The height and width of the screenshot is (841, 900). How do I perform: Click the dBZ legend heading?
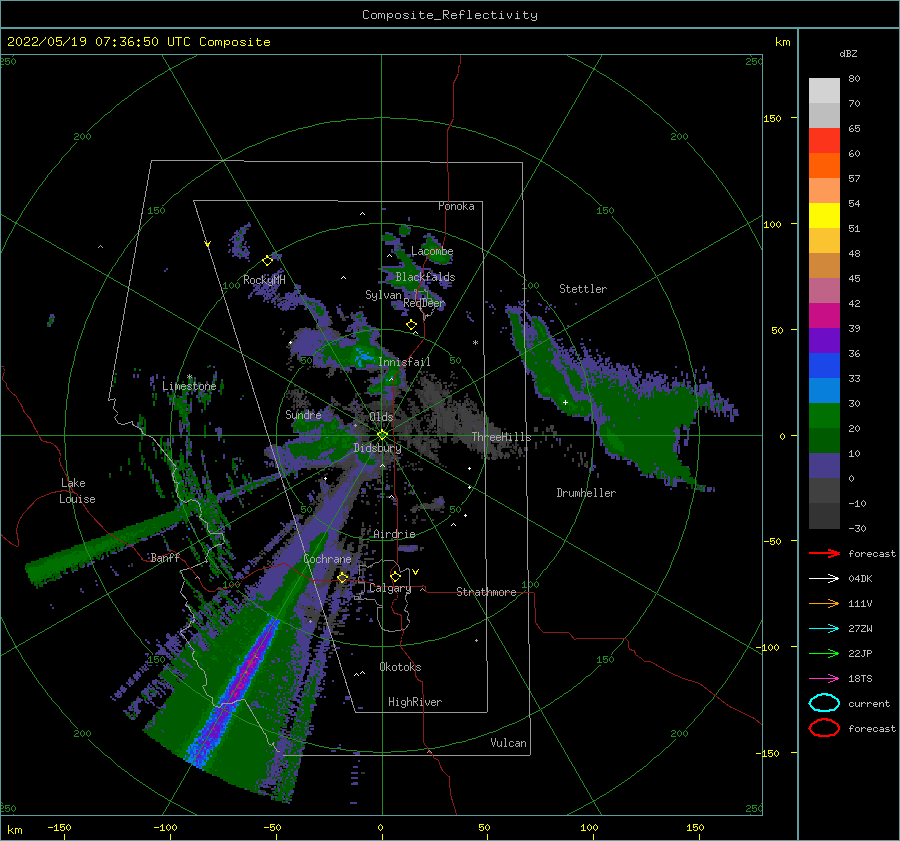pyautogui.click(x=848, y=53)
